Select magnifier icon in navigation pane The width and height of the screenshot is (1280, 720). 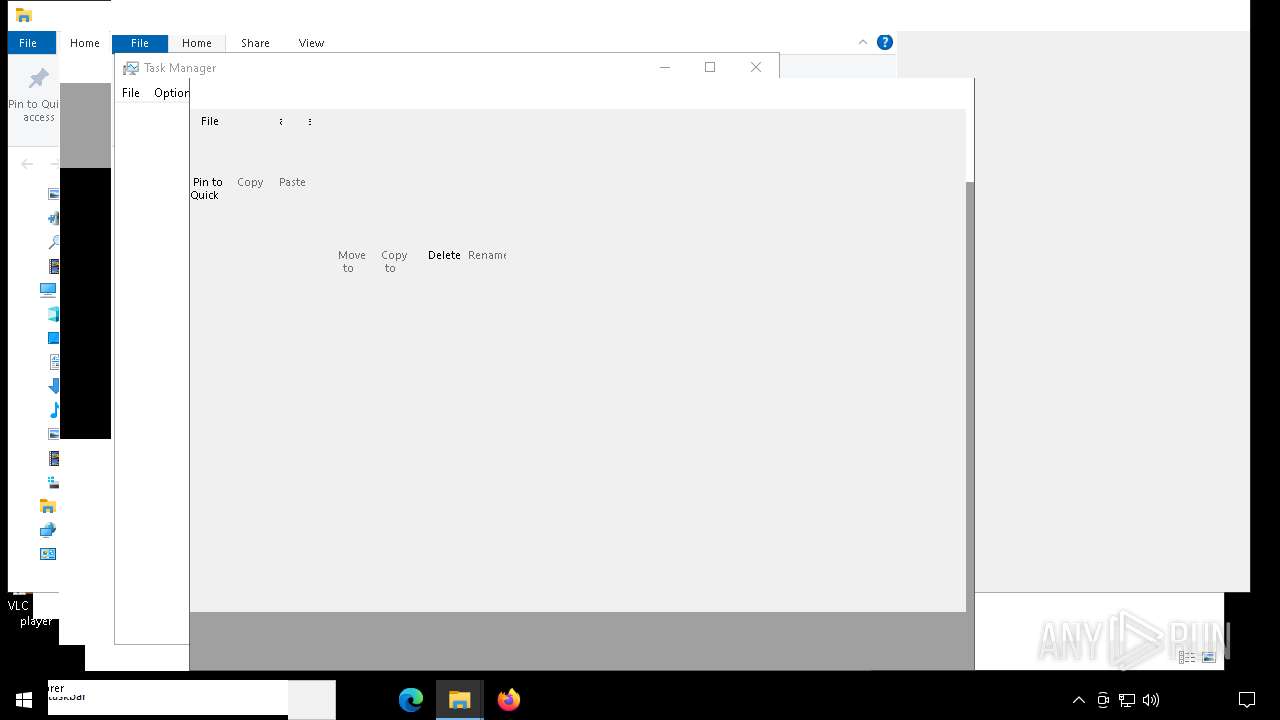point(54,242)
